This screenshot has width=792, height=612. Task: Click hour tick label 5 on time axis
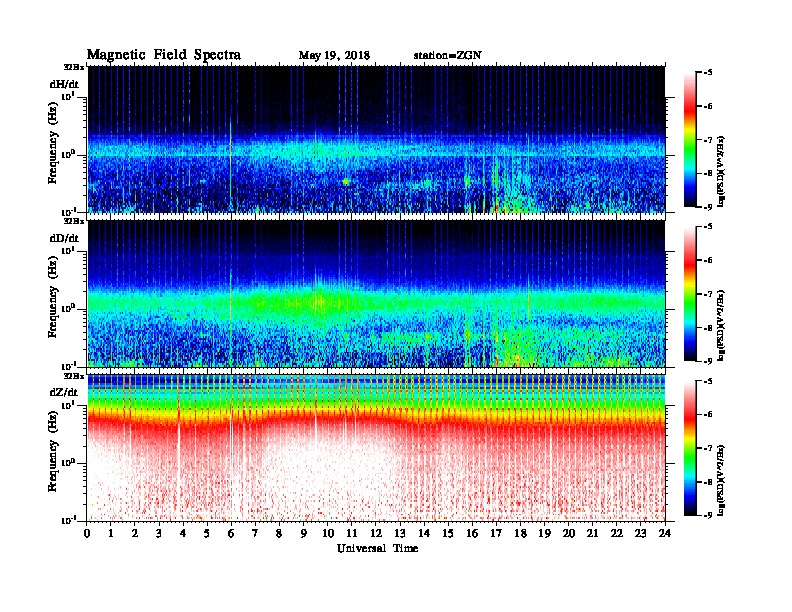click(x=207, y=534)
